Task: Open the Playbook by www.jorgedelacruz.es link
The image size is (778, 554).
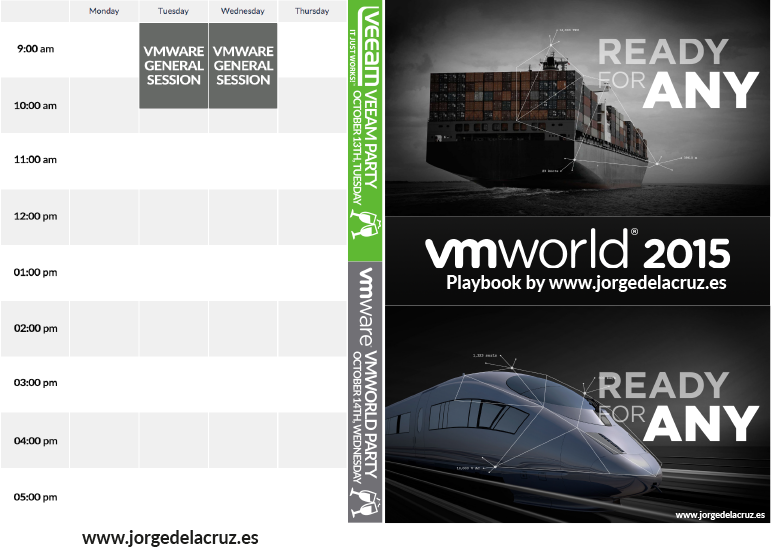Action: click(586, 283)
